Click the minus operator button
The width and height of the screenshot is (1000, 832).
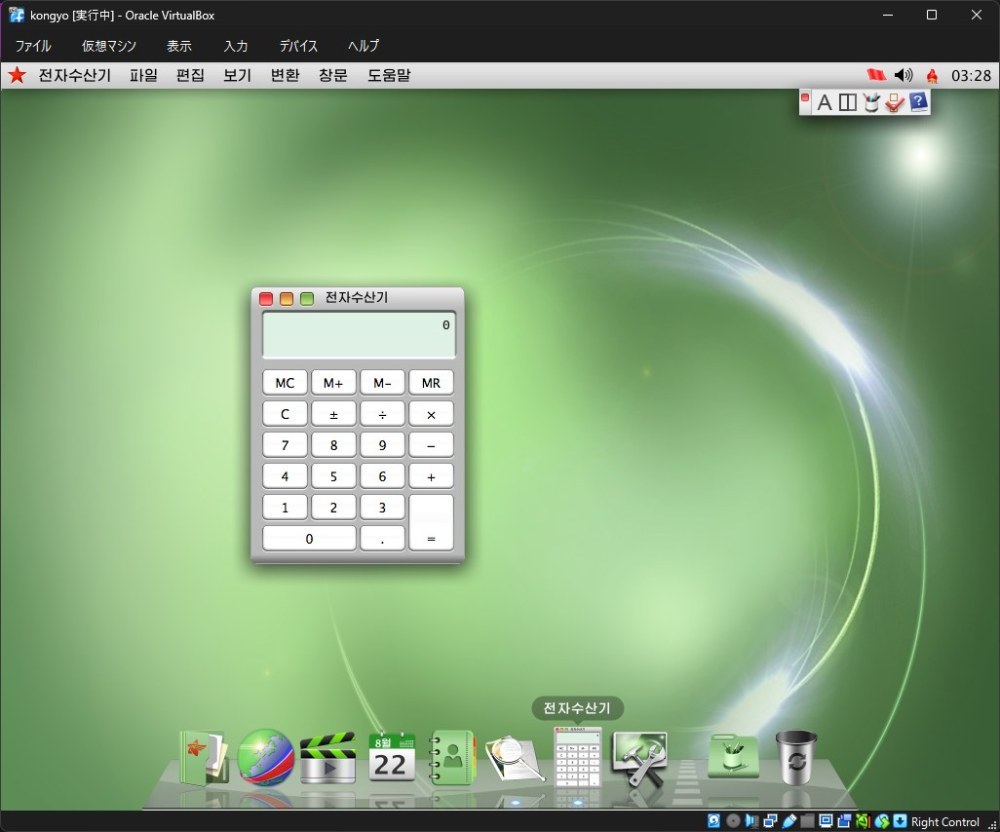431,445
